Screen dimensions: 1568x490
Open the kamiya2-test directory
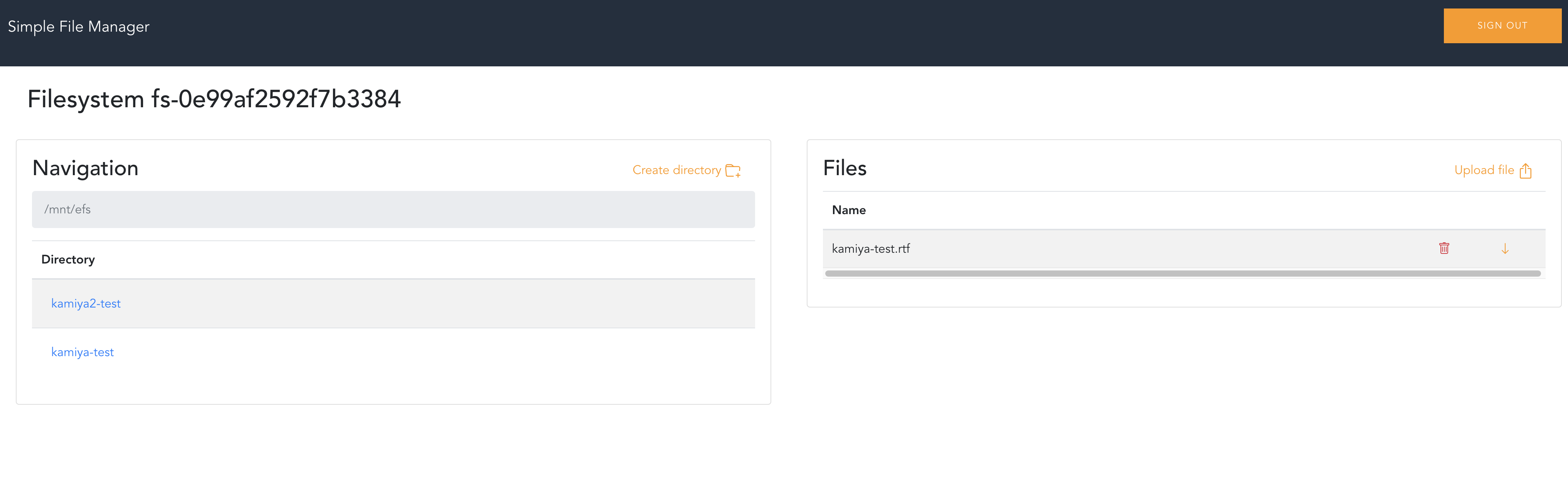[86, 303]
